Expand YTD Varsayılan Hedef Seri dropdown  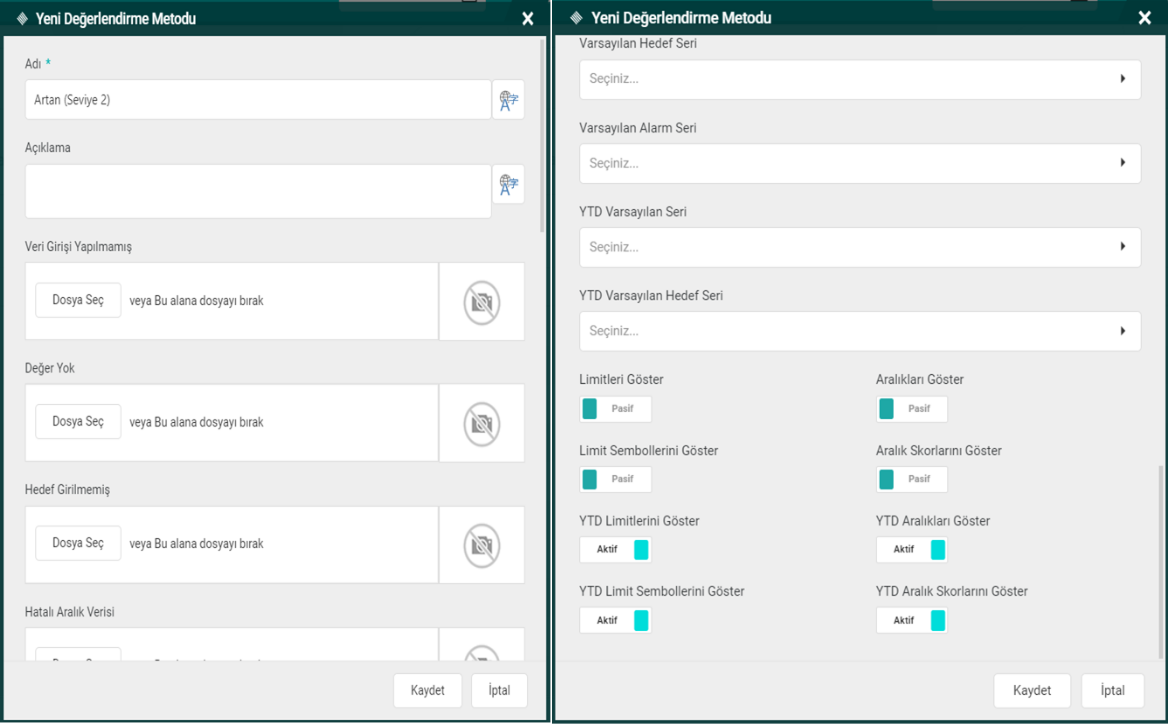(x=860, y=331)
